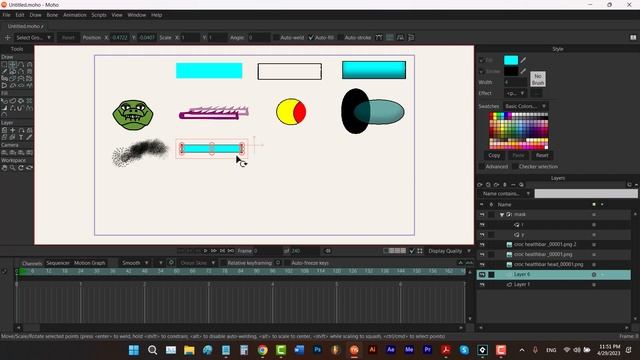Viewport: 640px width, 360px height.
Task: Select the Eyedropper tool in Layer tools
Action: pos(29,138)
